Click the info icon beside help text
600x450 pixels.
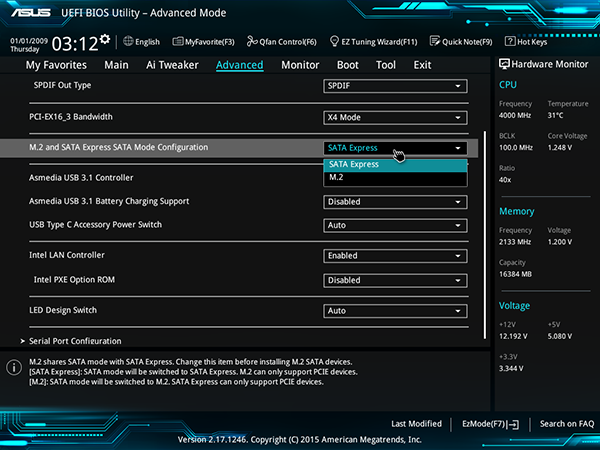[x=14, y=367]
